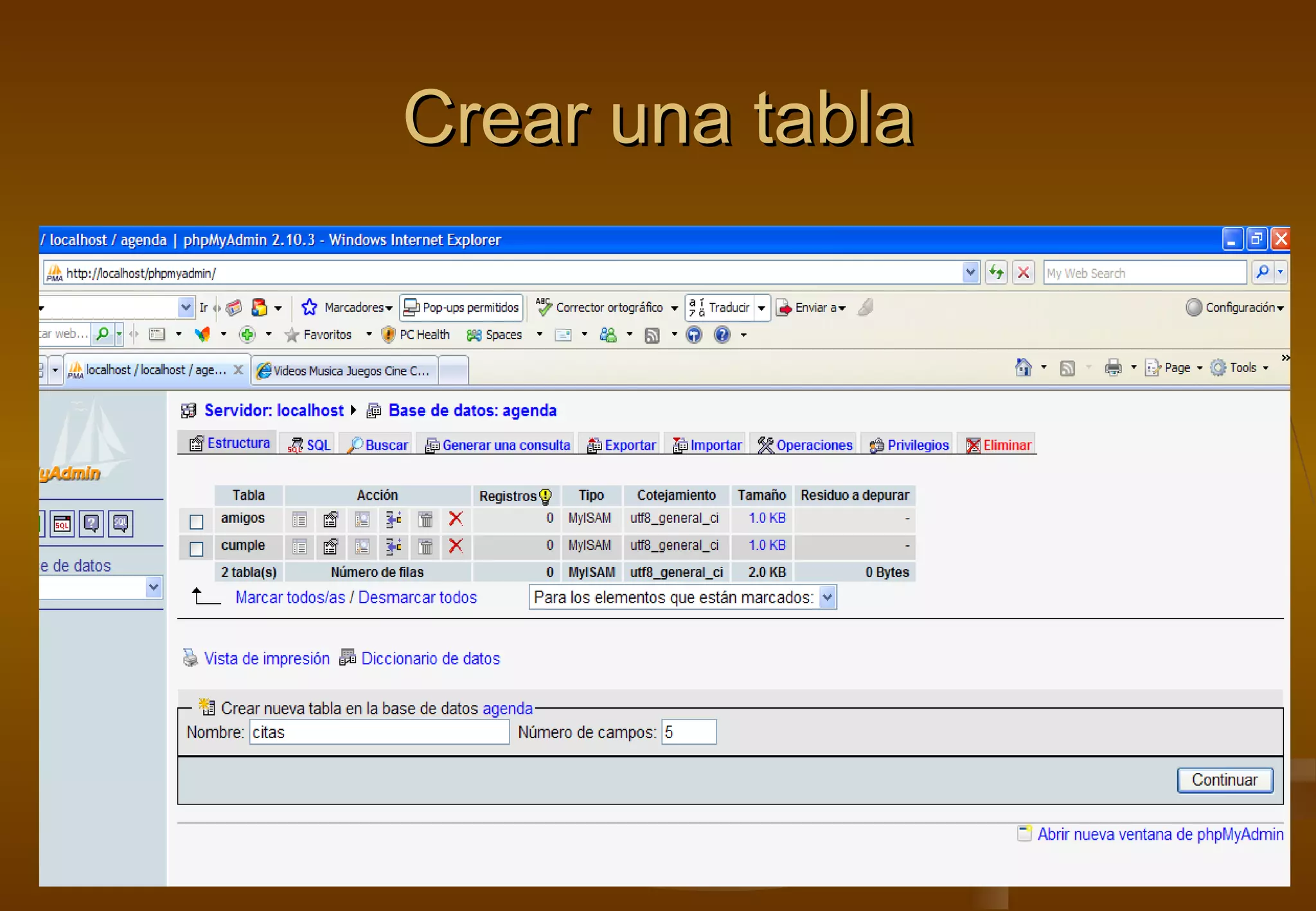
Task: Open the Favoritos toolbar button
Action: [319, 335]
